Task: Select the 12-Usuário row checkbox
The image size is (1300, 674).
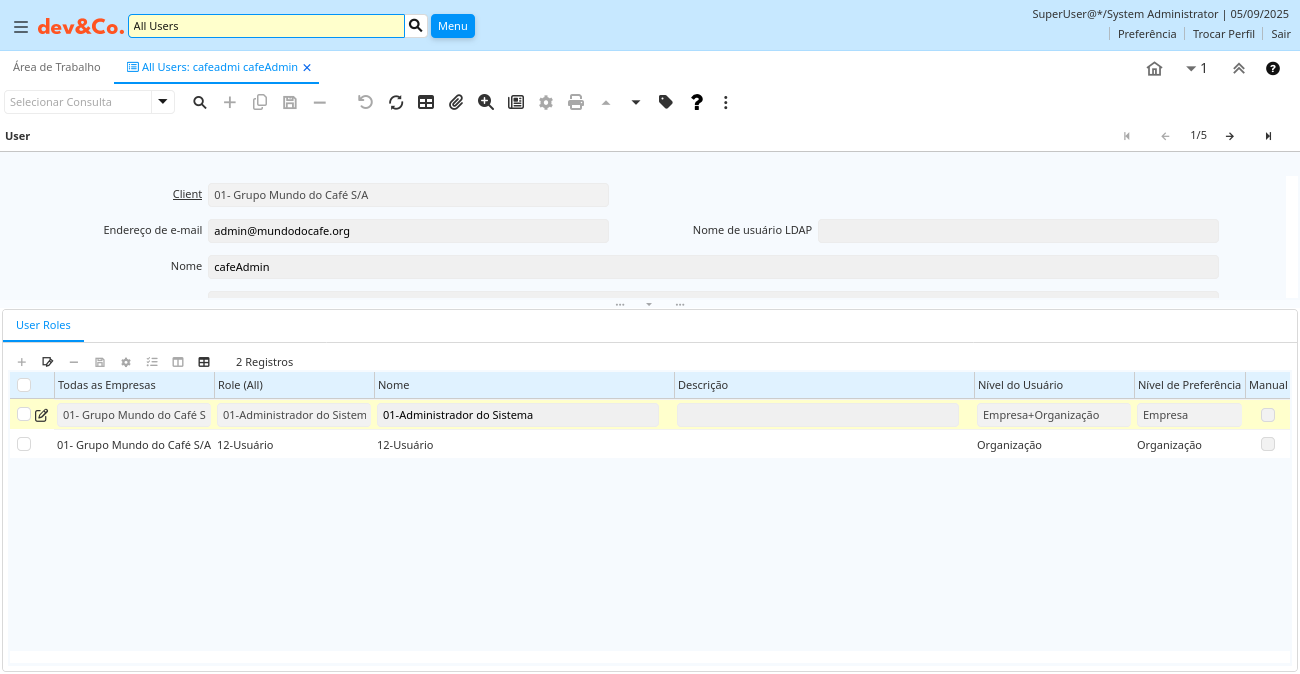Action: [x=24, y=445]
